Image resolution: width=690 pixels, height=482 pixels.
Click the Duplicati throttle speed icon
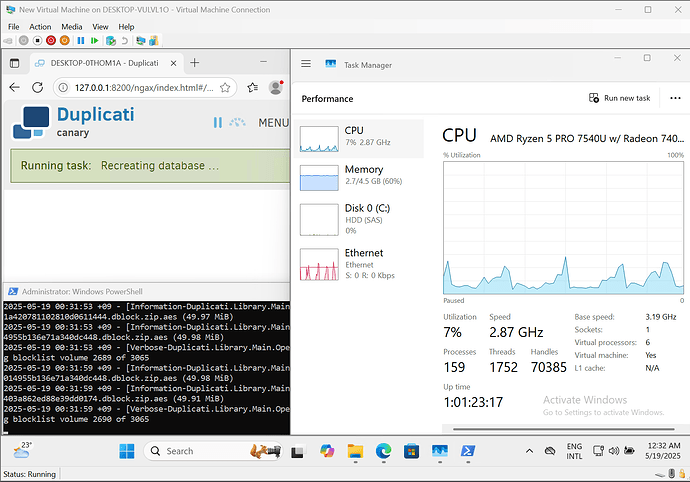click(238, 122)
